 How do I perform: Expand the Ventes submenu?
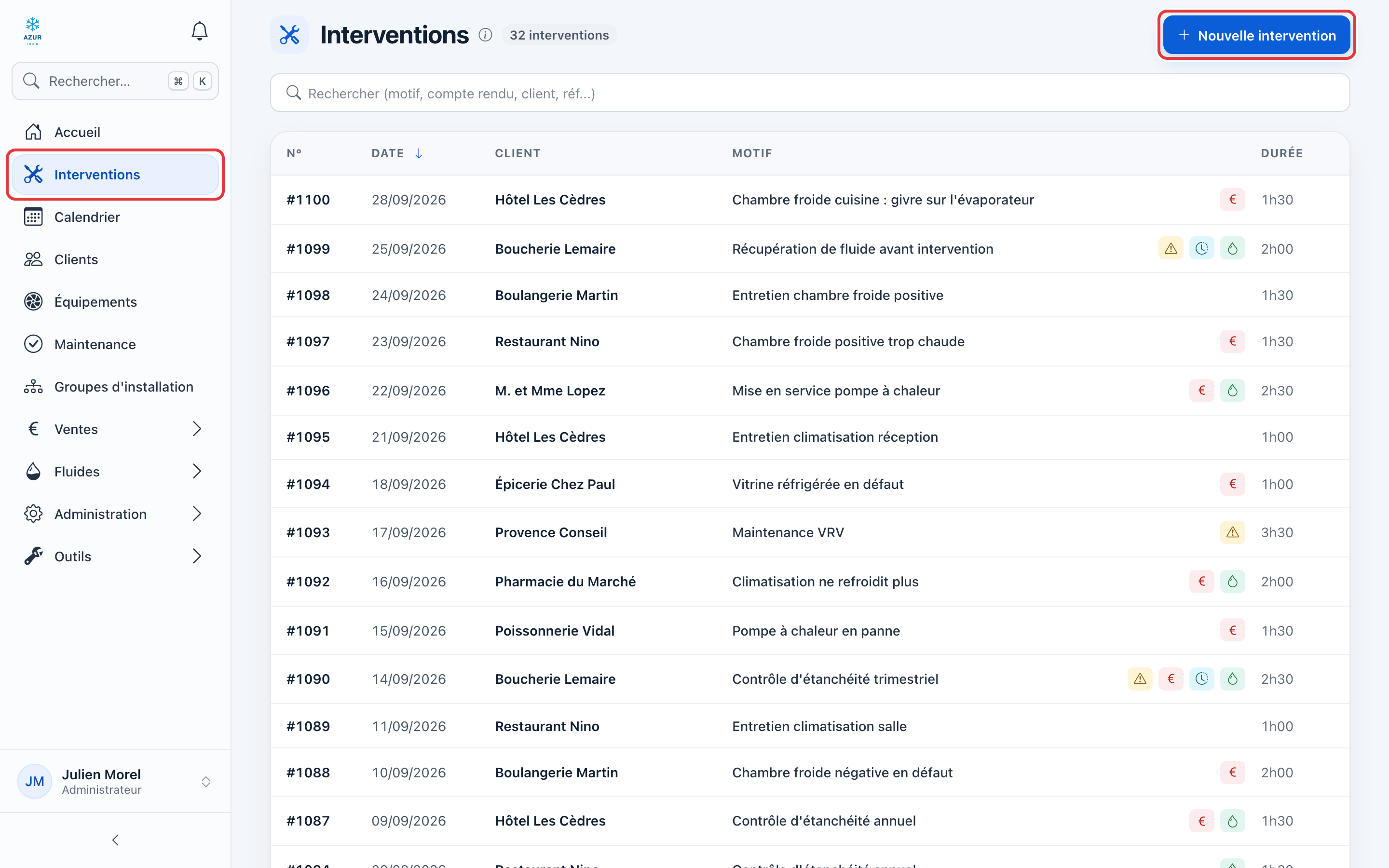tap(197, 429)
